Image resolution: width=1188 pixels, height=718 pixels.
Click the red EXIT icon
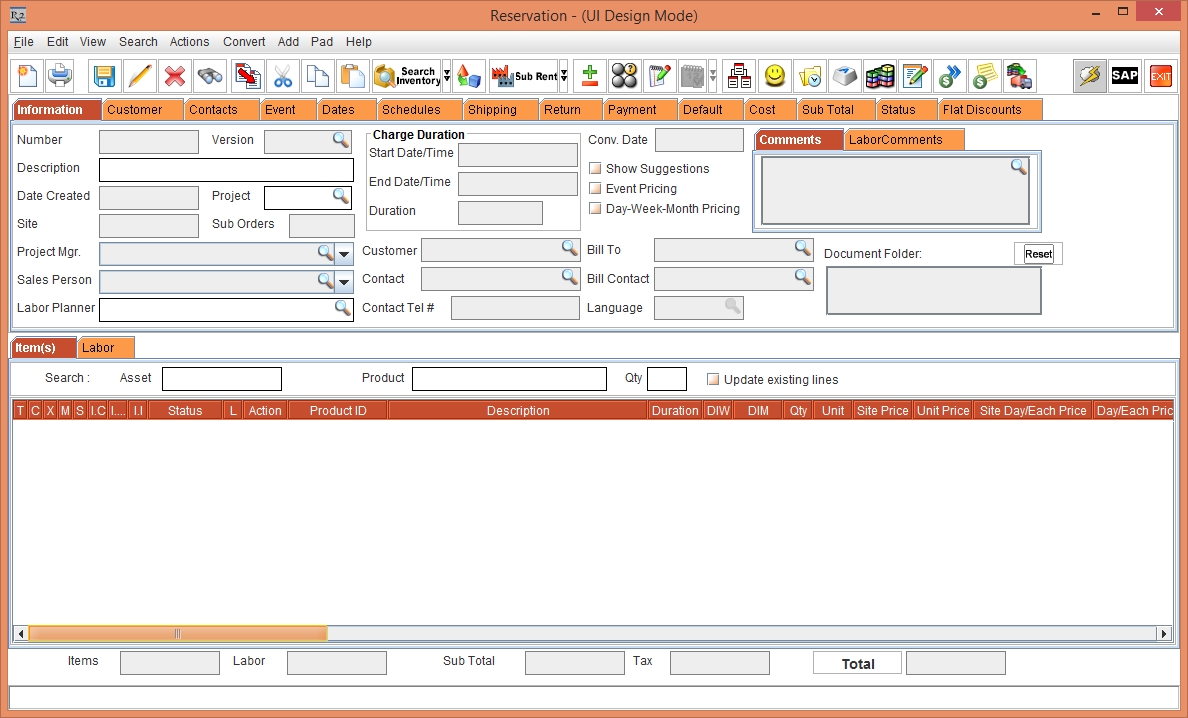[1160, 76]
